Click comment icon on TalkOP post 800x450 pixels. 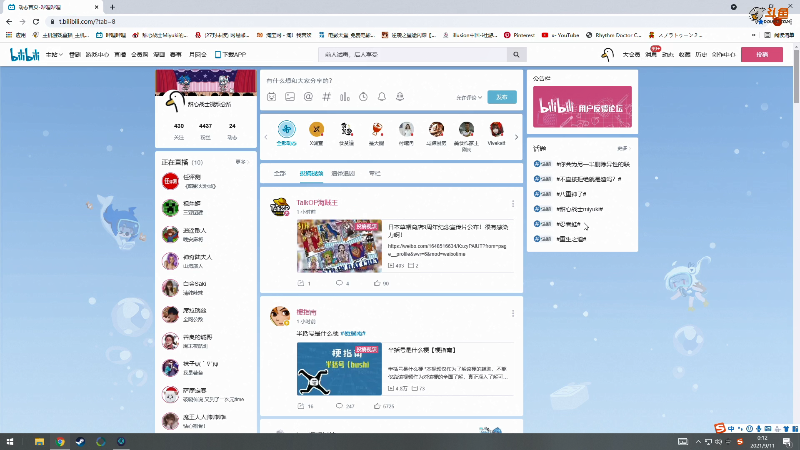click(339, 283)
